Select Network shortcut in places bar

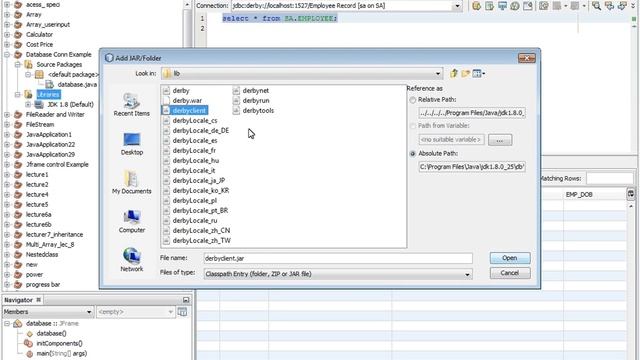[131, 260]
